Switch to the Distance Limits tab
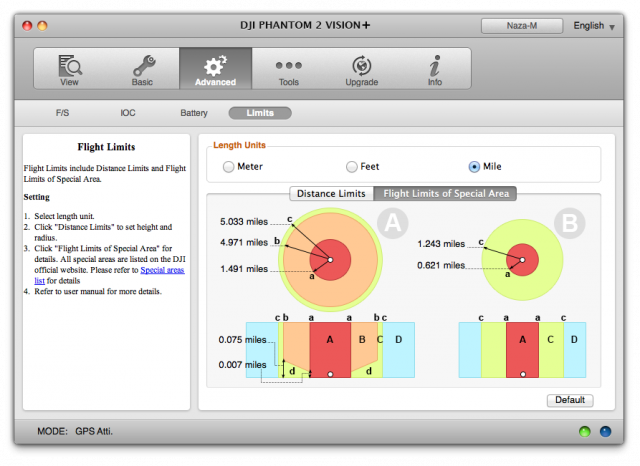The width and height of the screenshot is (640, 466). [331, 193]
